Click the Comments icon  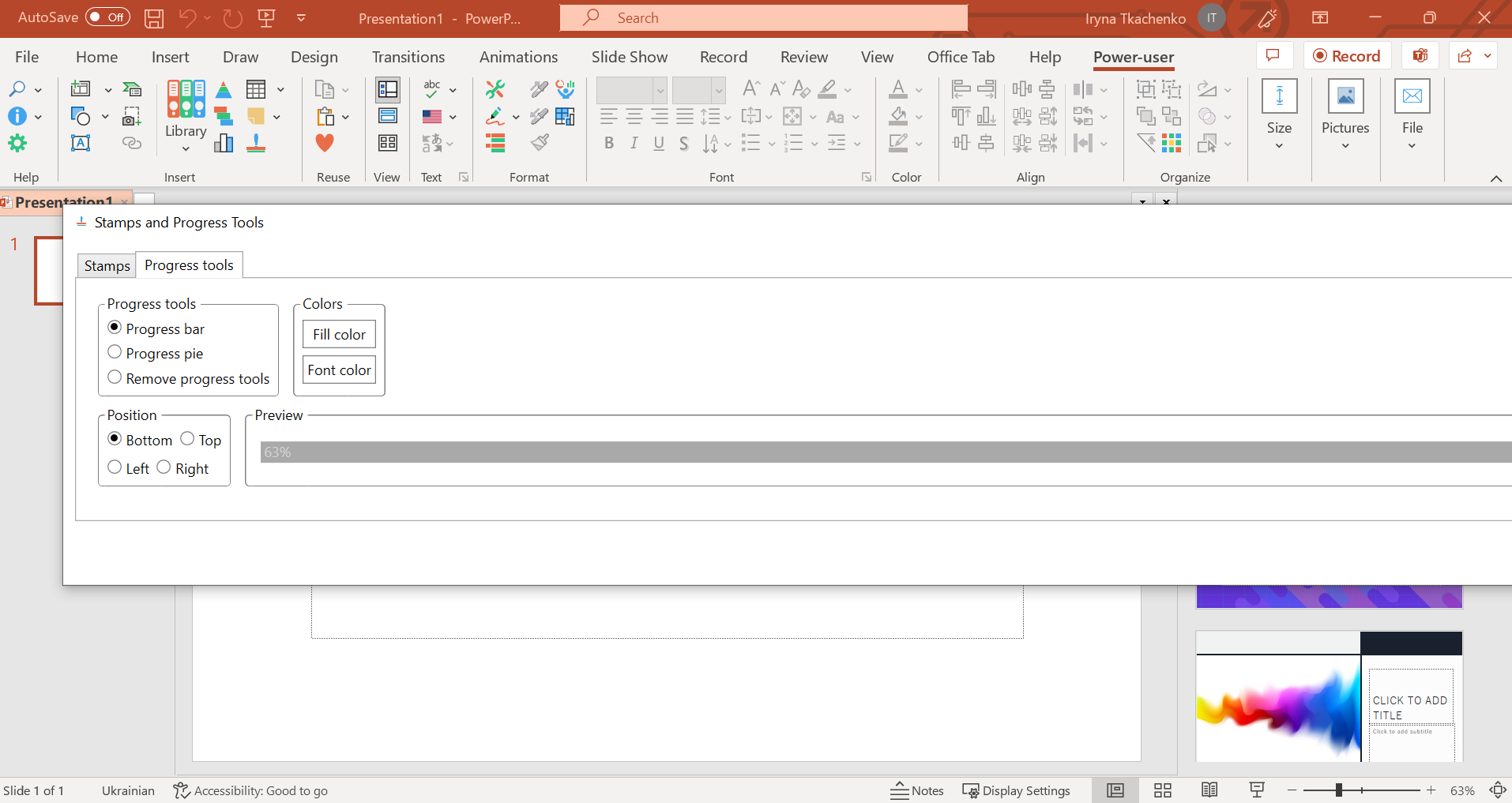coord(1273,55)
